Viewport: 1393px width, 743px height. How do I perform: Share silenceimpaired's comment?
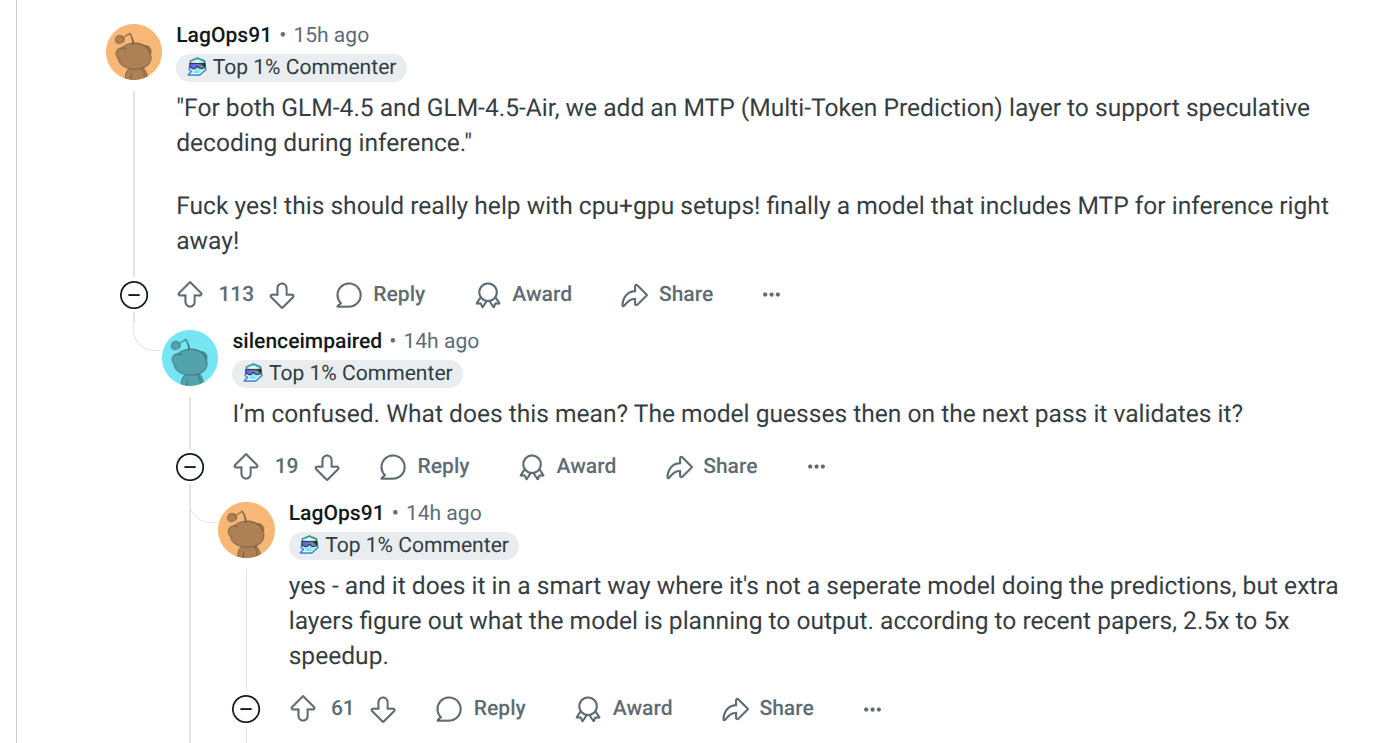[x=712, y=467]
